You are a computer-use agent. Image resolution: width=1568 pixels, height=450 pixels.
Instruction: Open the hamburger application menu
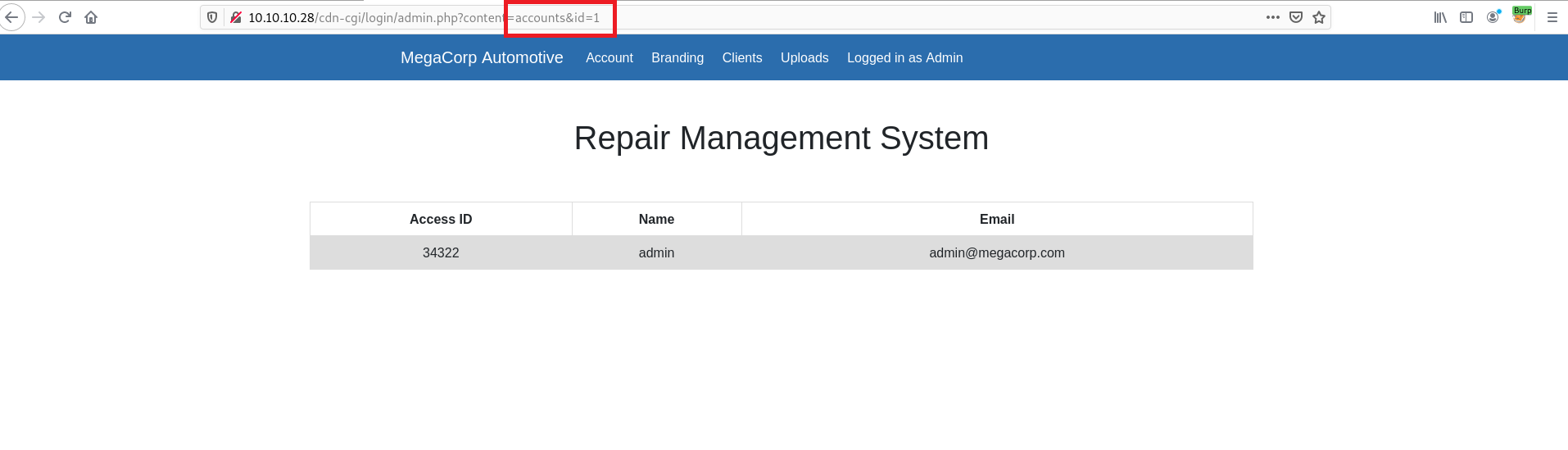pos(1552,17)
